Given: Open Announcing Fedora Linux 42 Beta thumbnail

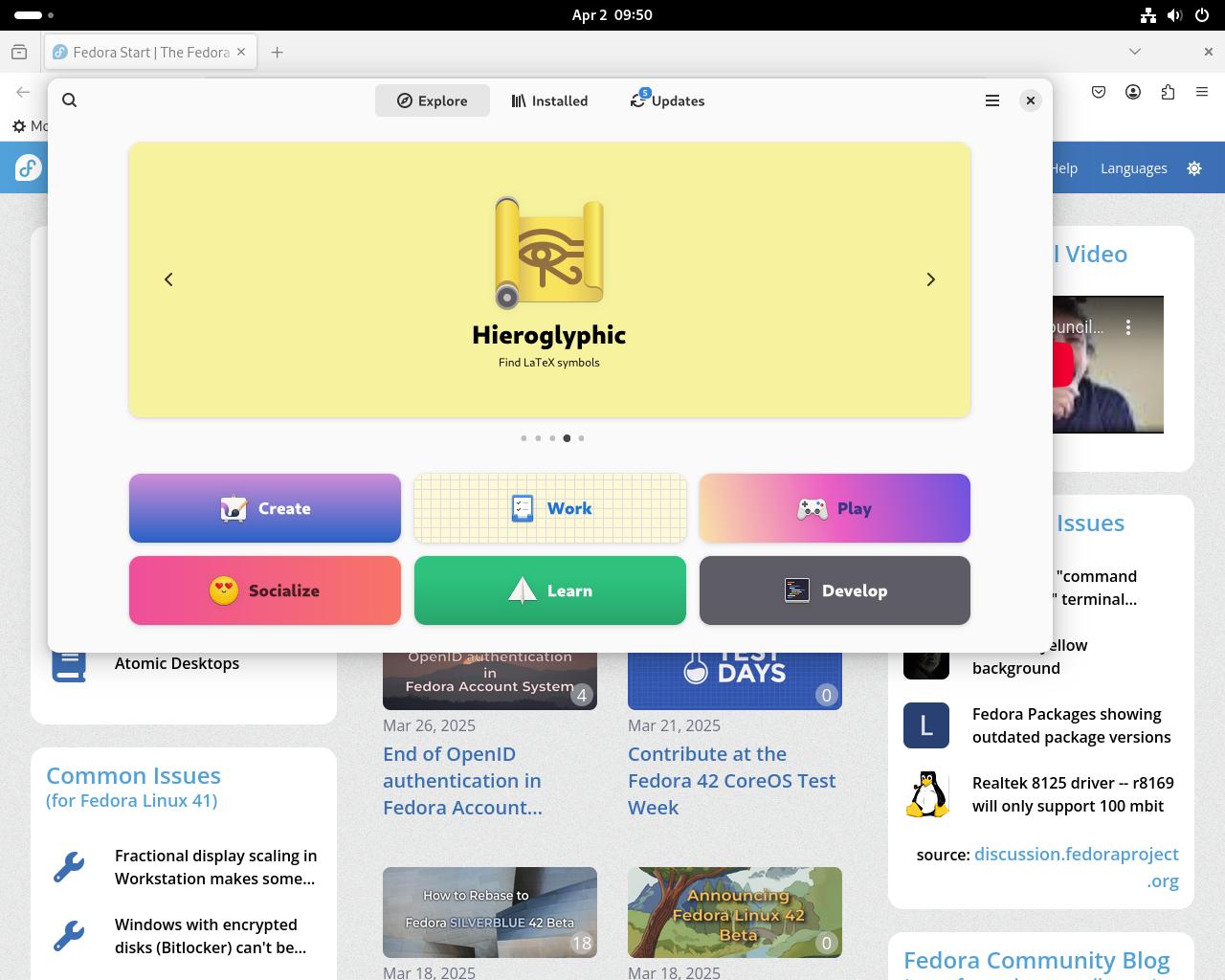Looking at the screenshot, I should [x=735, y=912].
